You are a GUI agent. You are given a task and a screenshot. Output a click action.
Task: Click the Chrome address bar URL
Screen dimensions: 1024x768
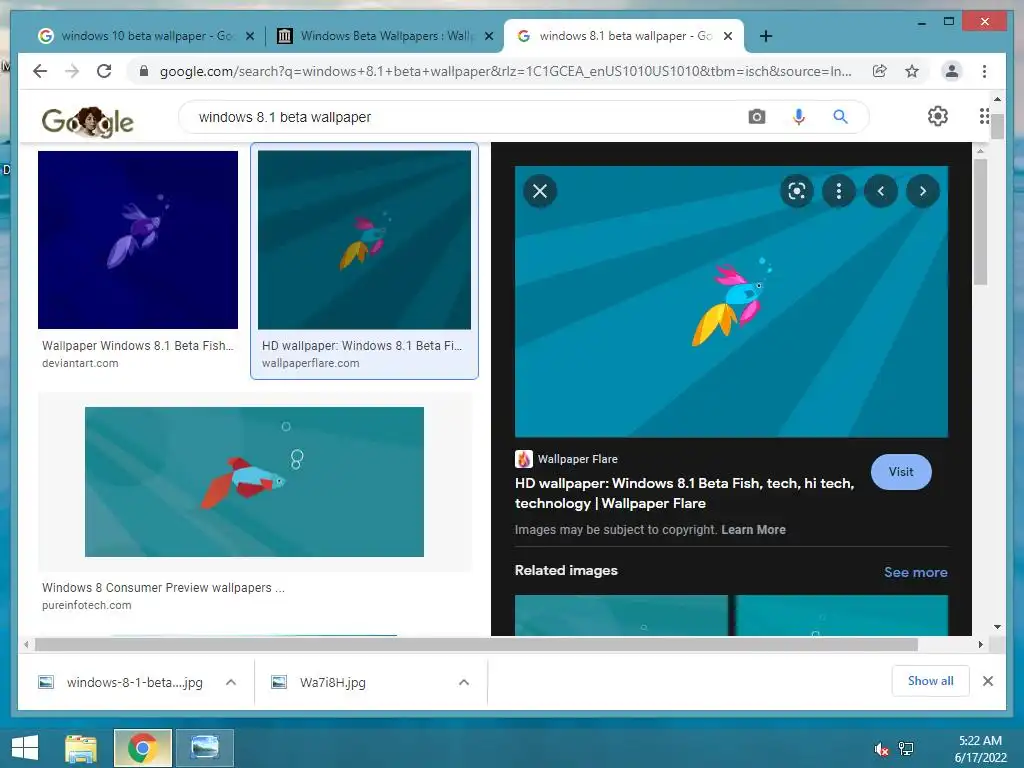click(505, 71)
